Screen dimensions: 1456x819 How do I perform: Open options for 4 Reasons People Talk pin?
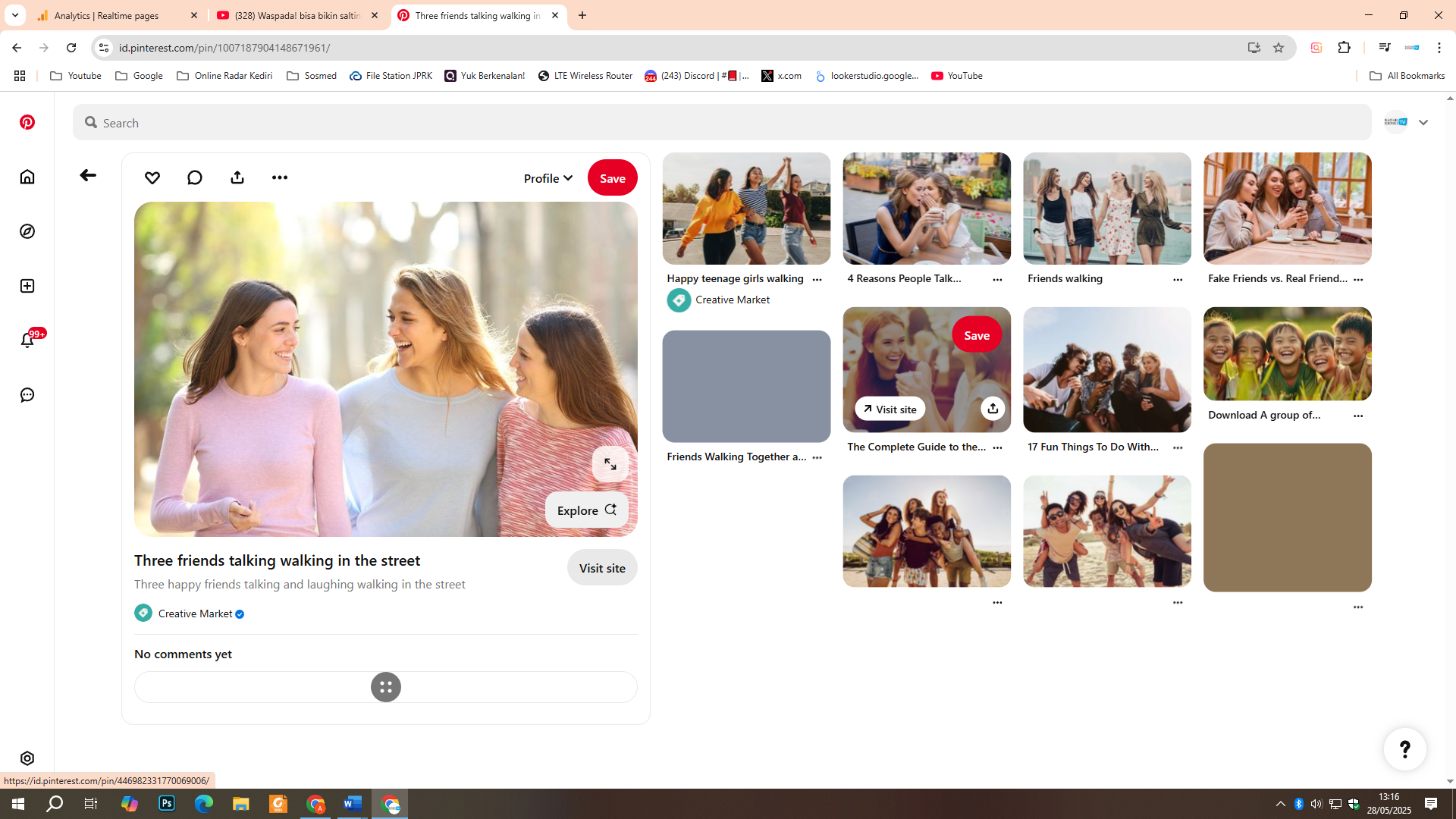tap(997, 280)
